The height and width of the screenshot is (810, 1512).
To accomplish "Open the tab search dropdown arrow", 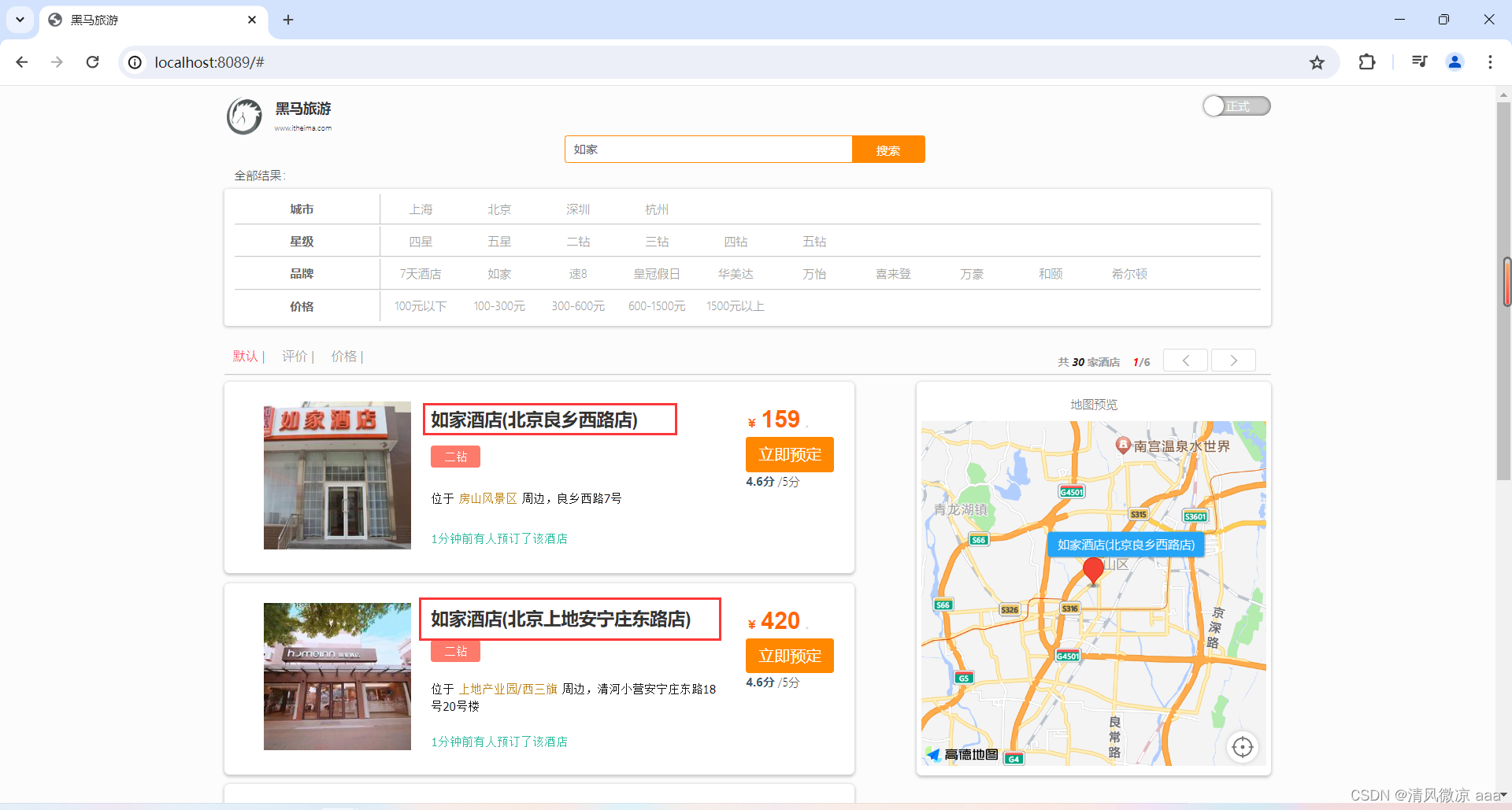I will click(20, 20).
